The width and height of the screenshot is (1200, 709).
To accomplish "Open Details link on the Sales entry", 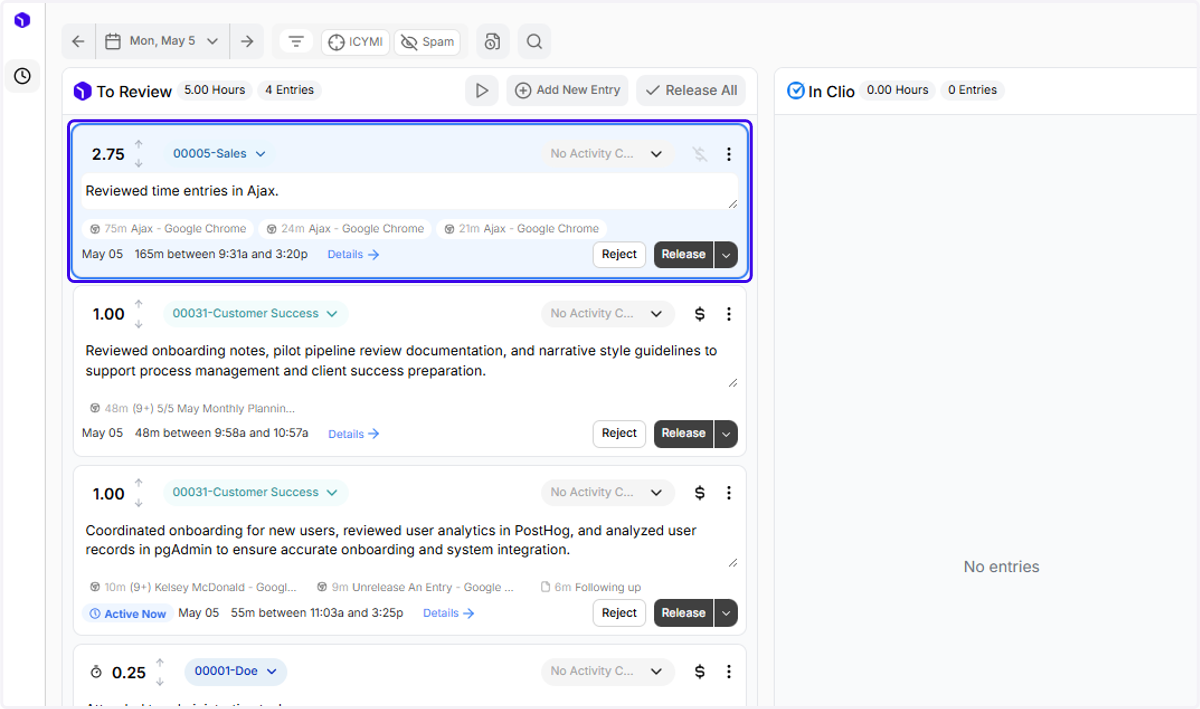I will pos(353,255).
